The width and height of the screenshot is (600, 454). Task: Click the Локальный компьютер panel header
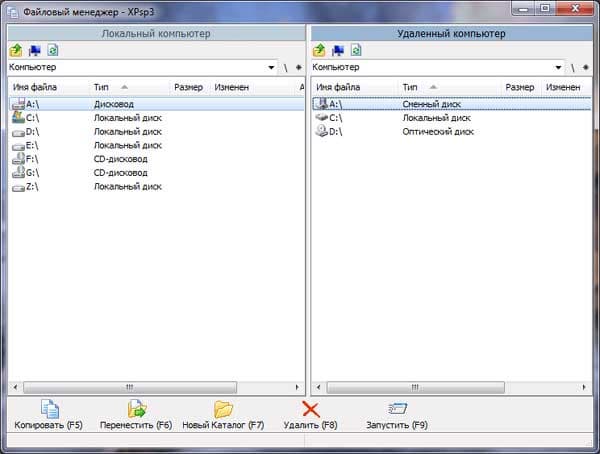point(156,34)
